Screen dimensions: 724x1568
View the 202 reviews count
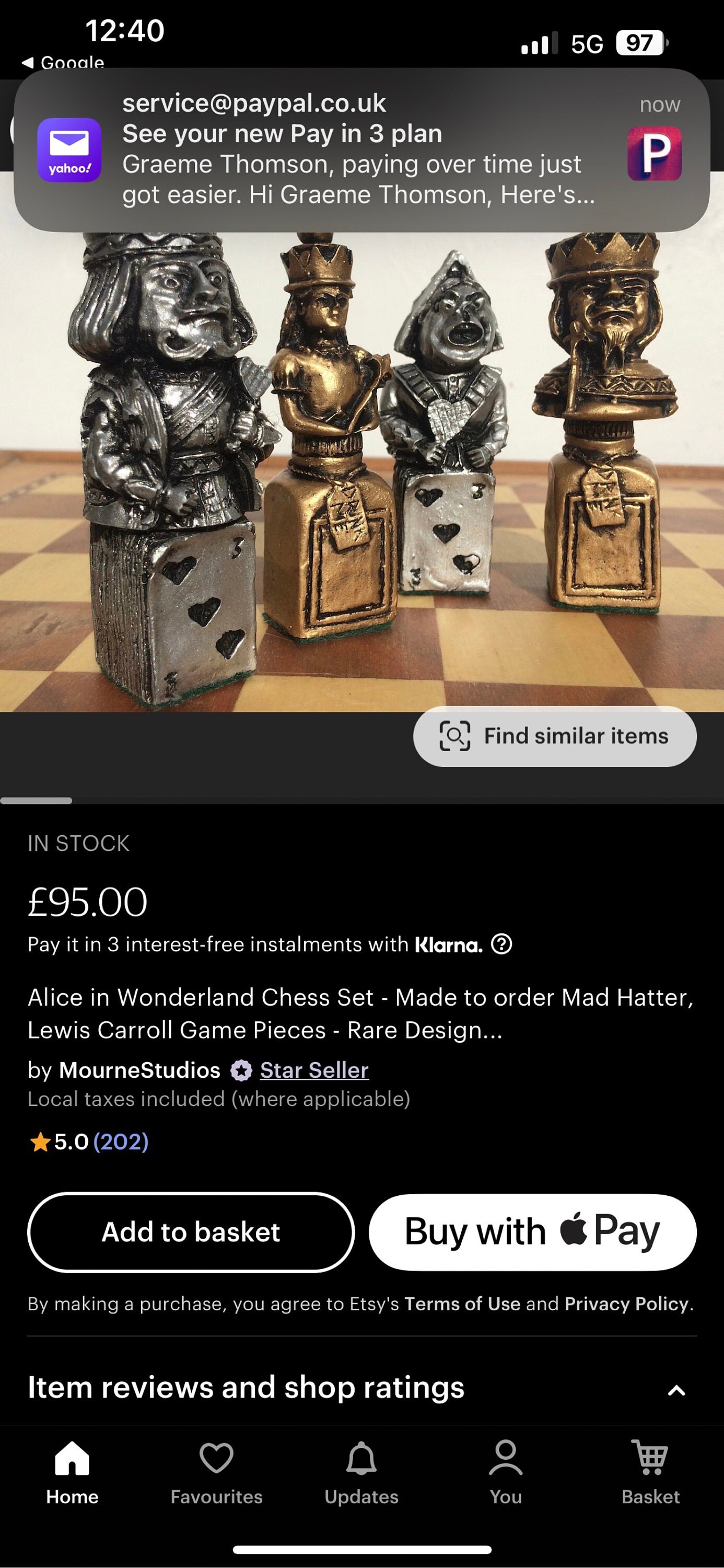click(121, 1142)
